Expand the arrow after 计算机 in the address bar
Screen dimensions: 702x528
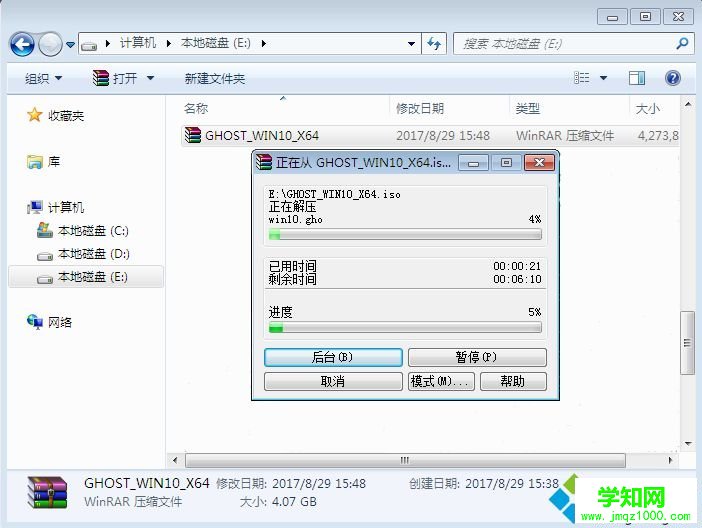pyautogui.click(x=169, y=43)
